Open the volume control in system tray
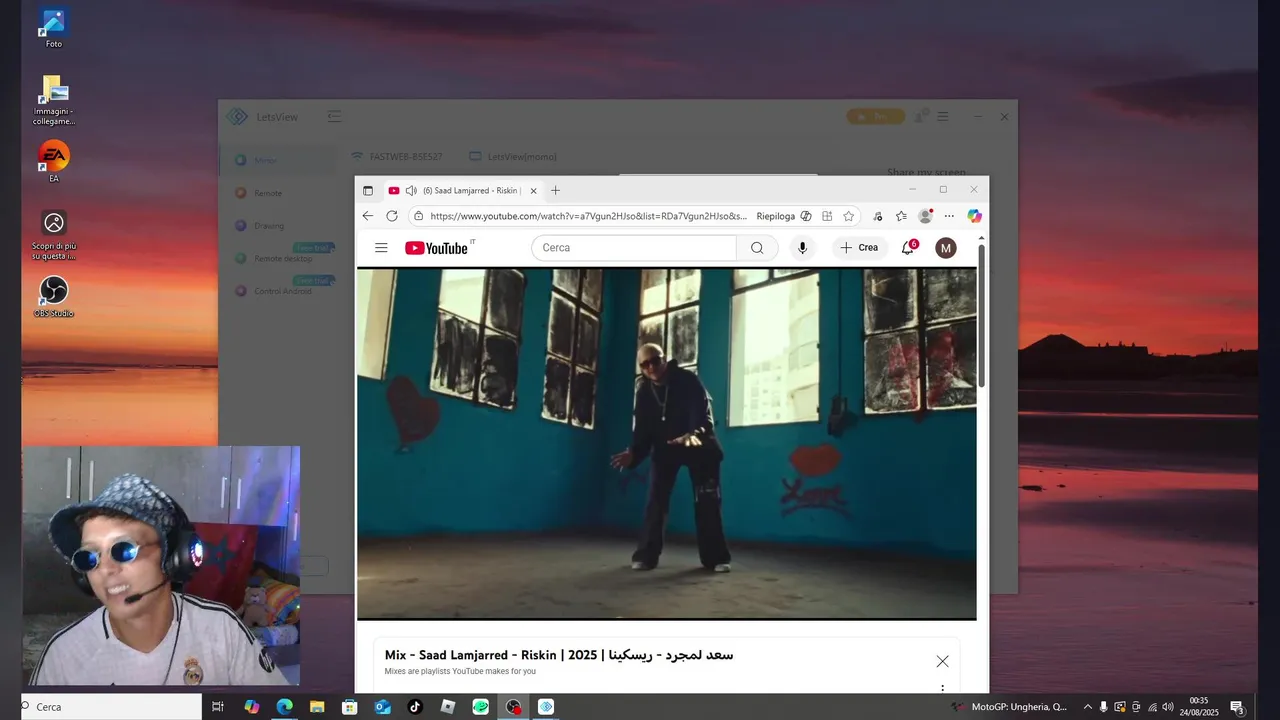1280x720 pixels. 1168,707
